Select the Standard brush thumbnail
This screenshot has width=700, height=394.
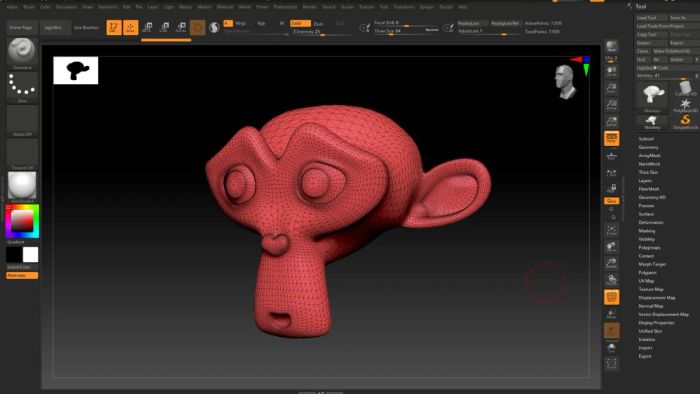click(22, 54)
